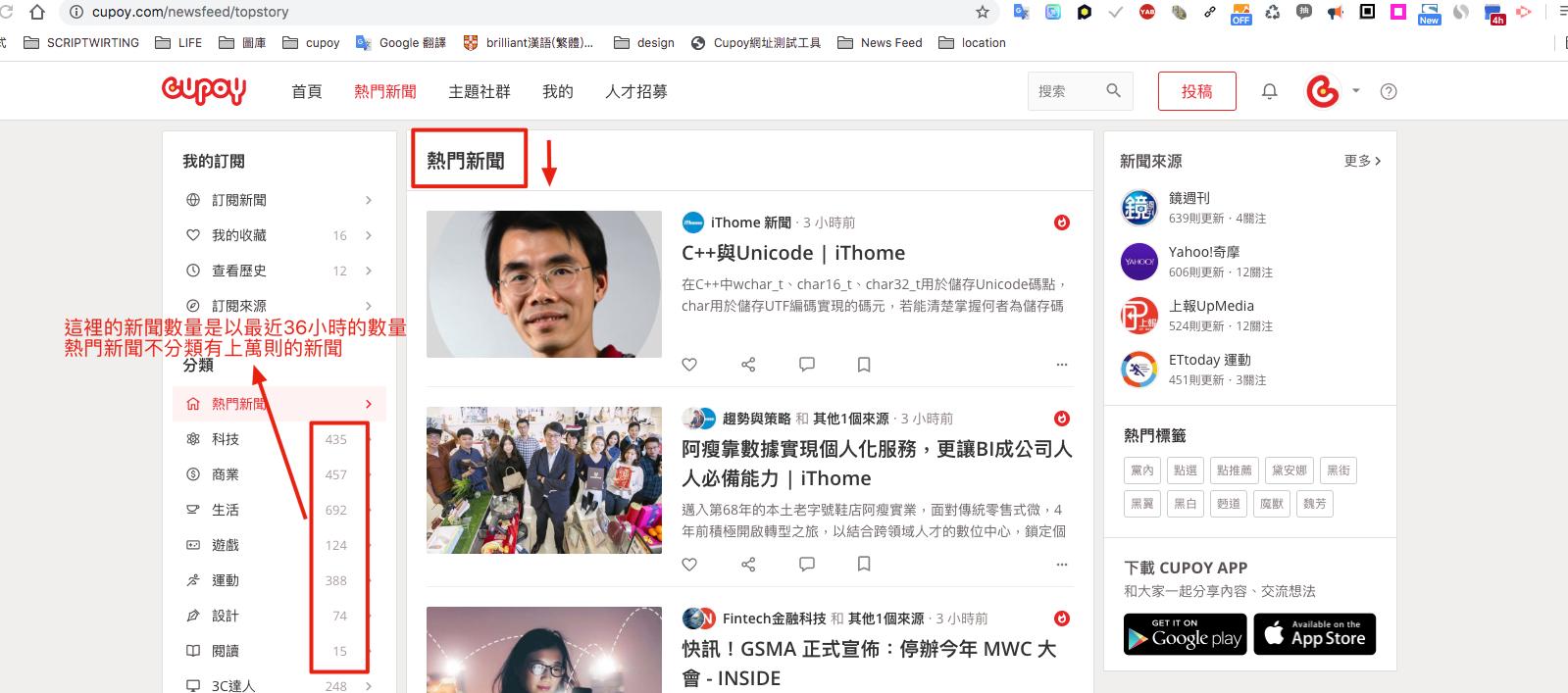Select 生活 category

pyautogui.click(x=279, y=510)
